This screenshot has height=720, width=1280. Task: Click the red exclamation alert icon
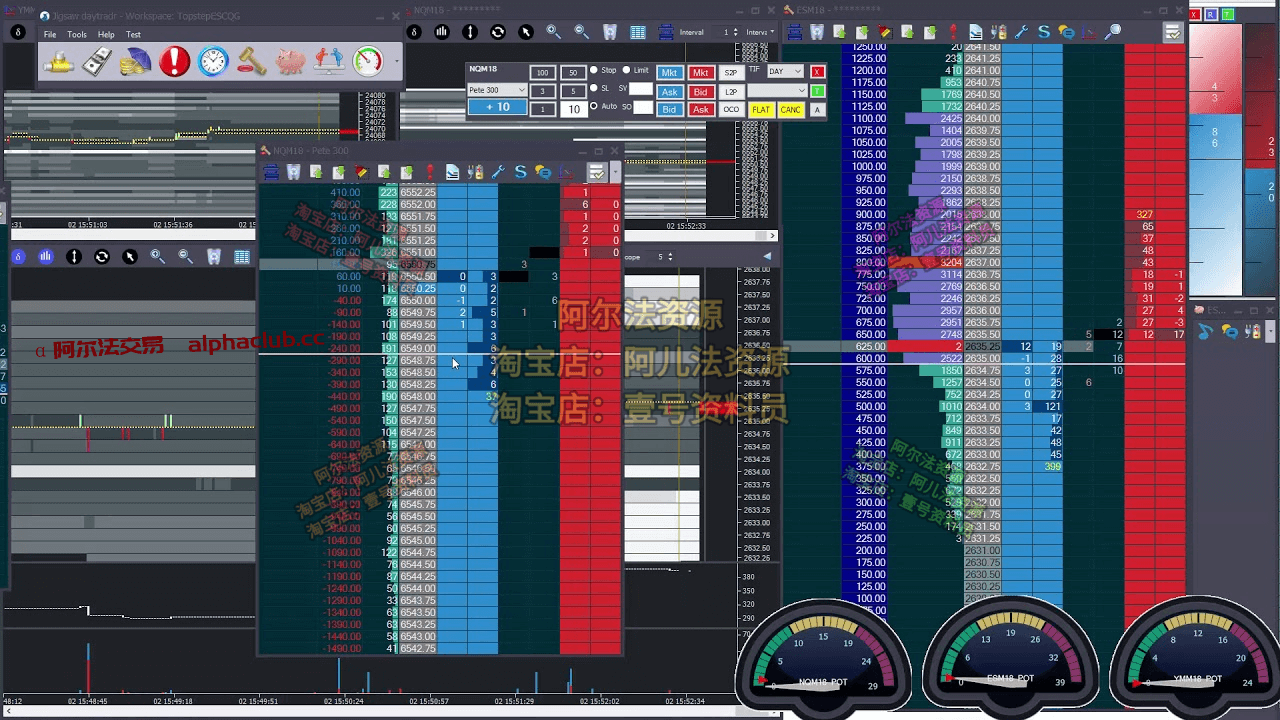point(174,62)
